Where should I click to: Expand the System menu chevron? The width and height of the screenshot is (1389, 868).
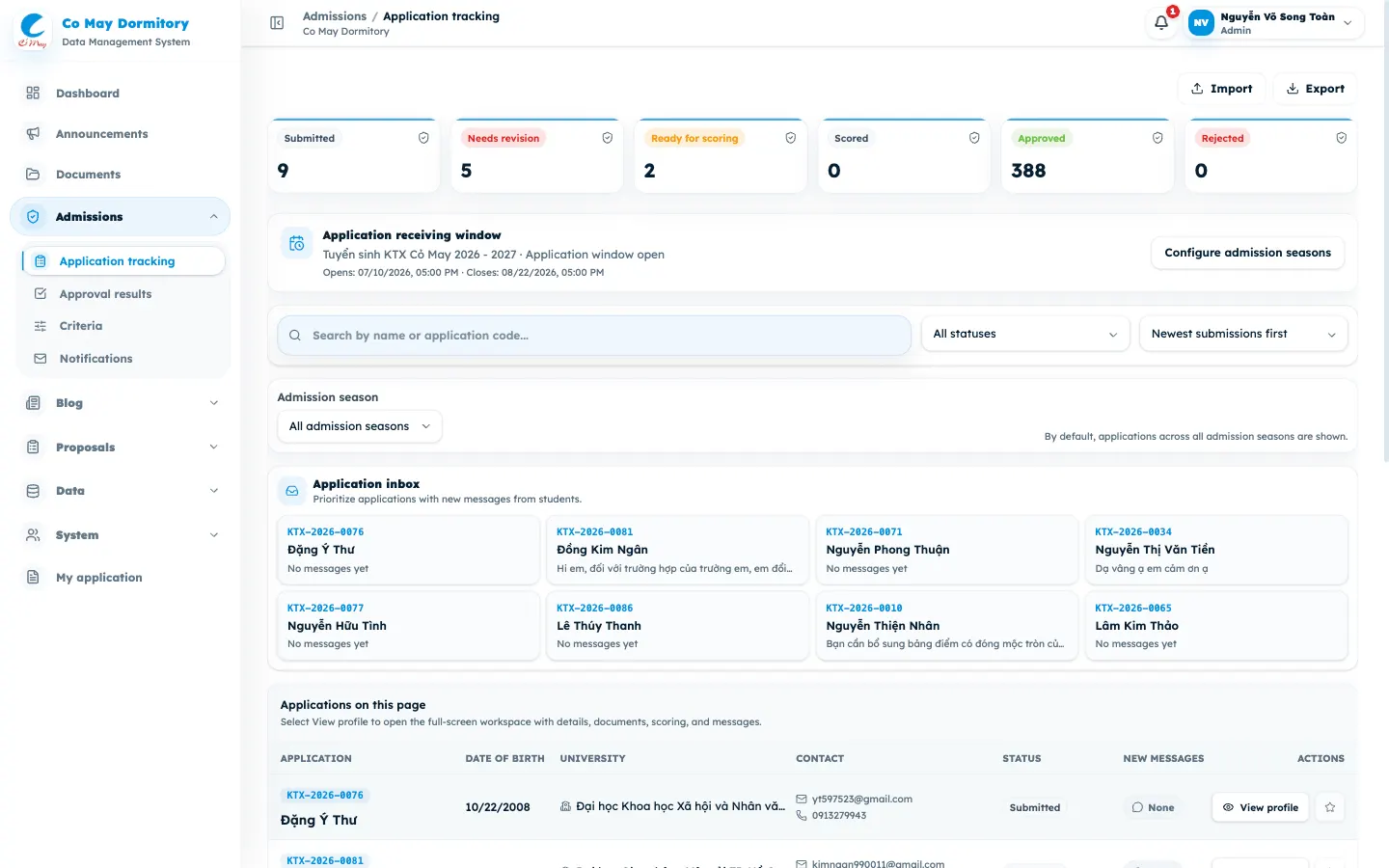[x=214, y=535]
